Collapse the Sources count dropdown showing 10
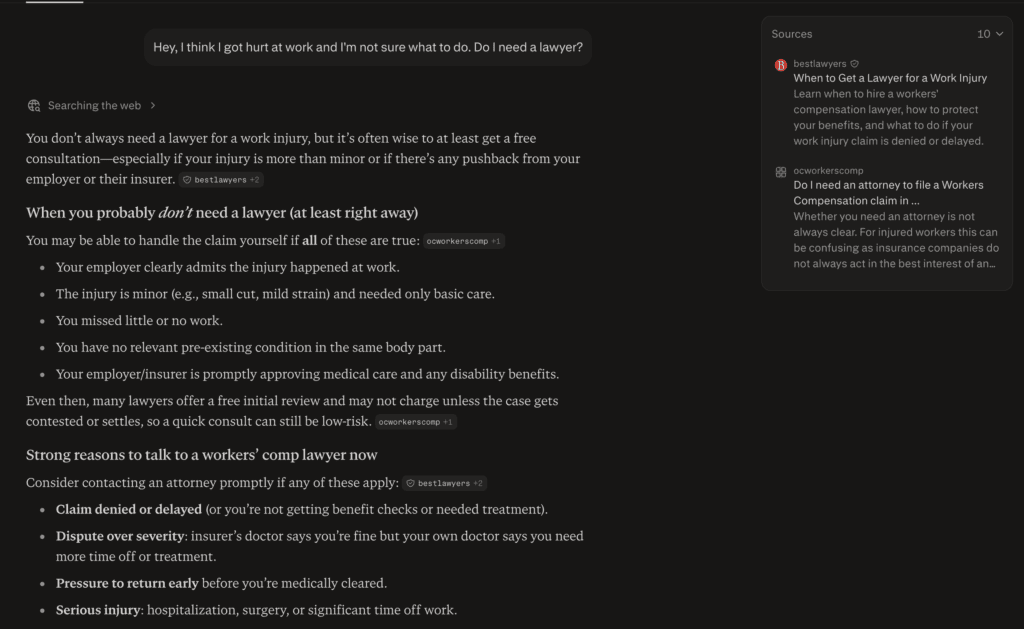The image size is (1024, 629). click(990, 34)
